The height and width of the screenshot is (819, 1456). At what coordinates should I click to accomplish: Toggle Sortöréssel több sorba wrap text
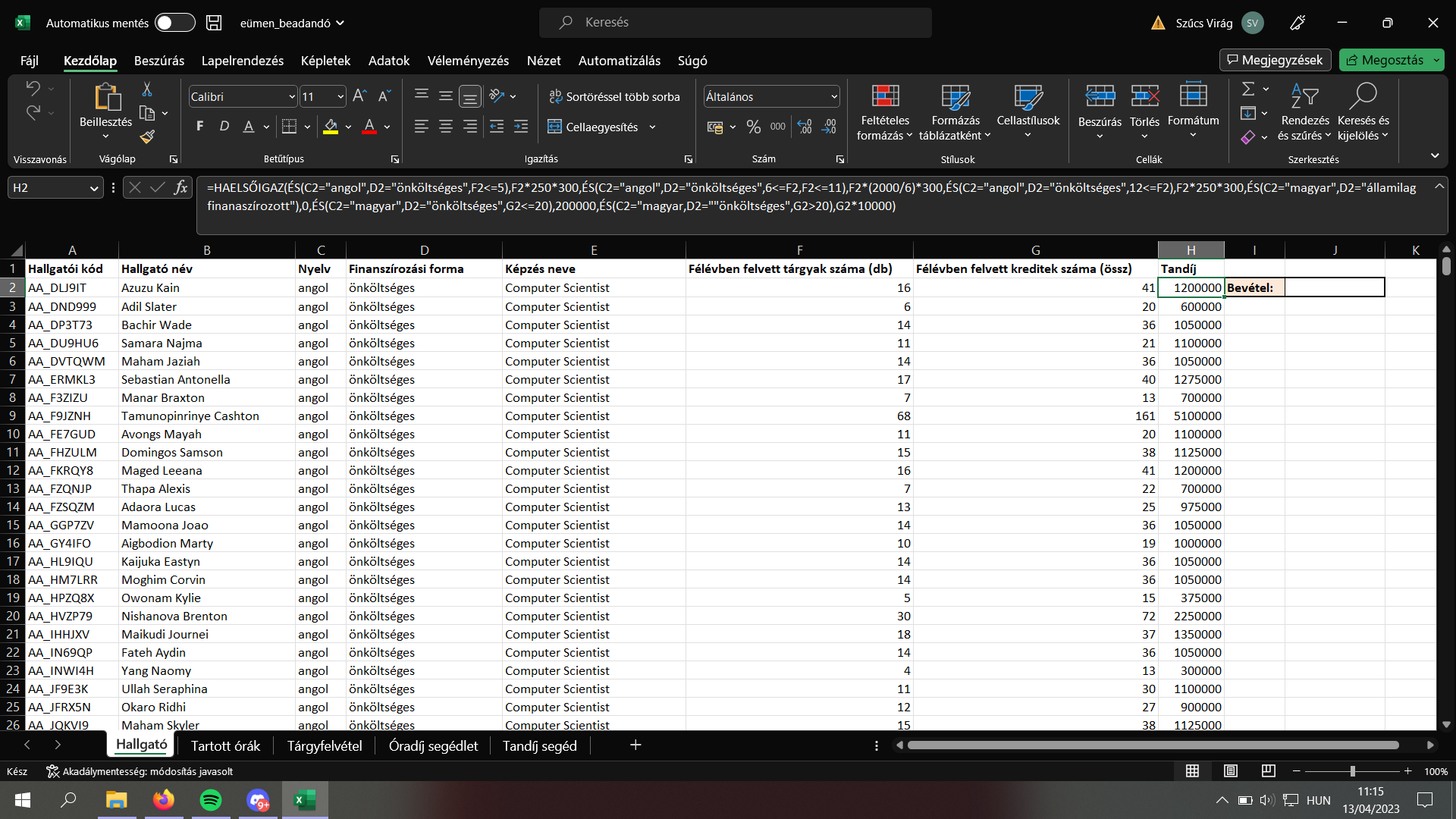tap(614, 97)
